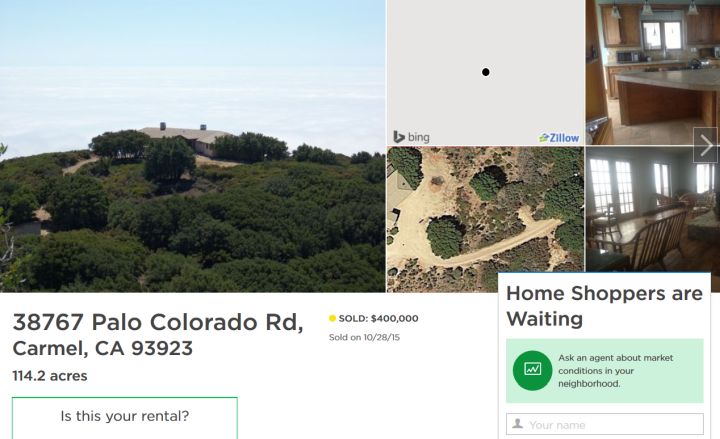Open the main hilltop house photo
The width and height of the screenshot is (720, 439).
tap(192, 146)
